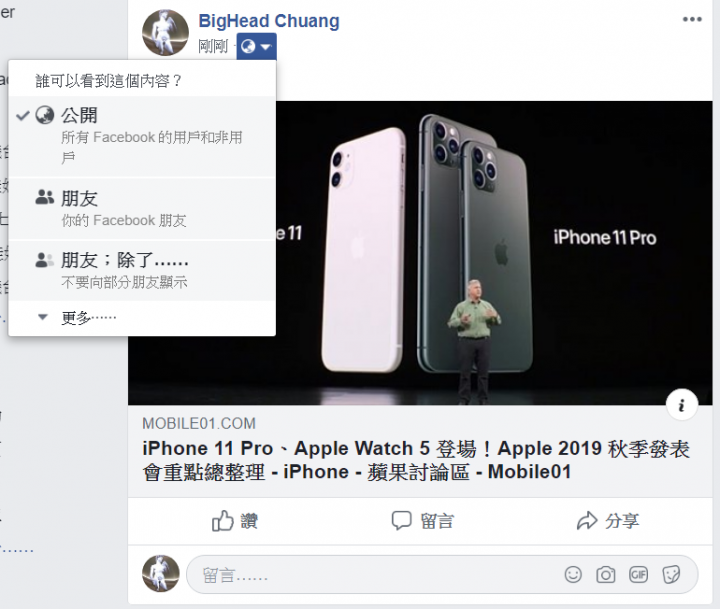Open the three-dot post options menu
Viewport: 720px width, 609px height.
[x=692, y=19]
